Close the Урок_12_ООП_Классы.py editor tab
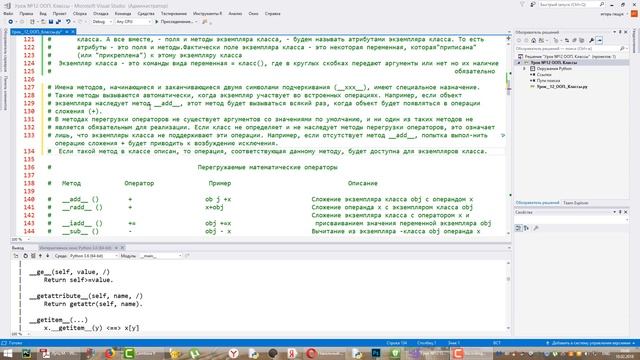 pos(73,31)
